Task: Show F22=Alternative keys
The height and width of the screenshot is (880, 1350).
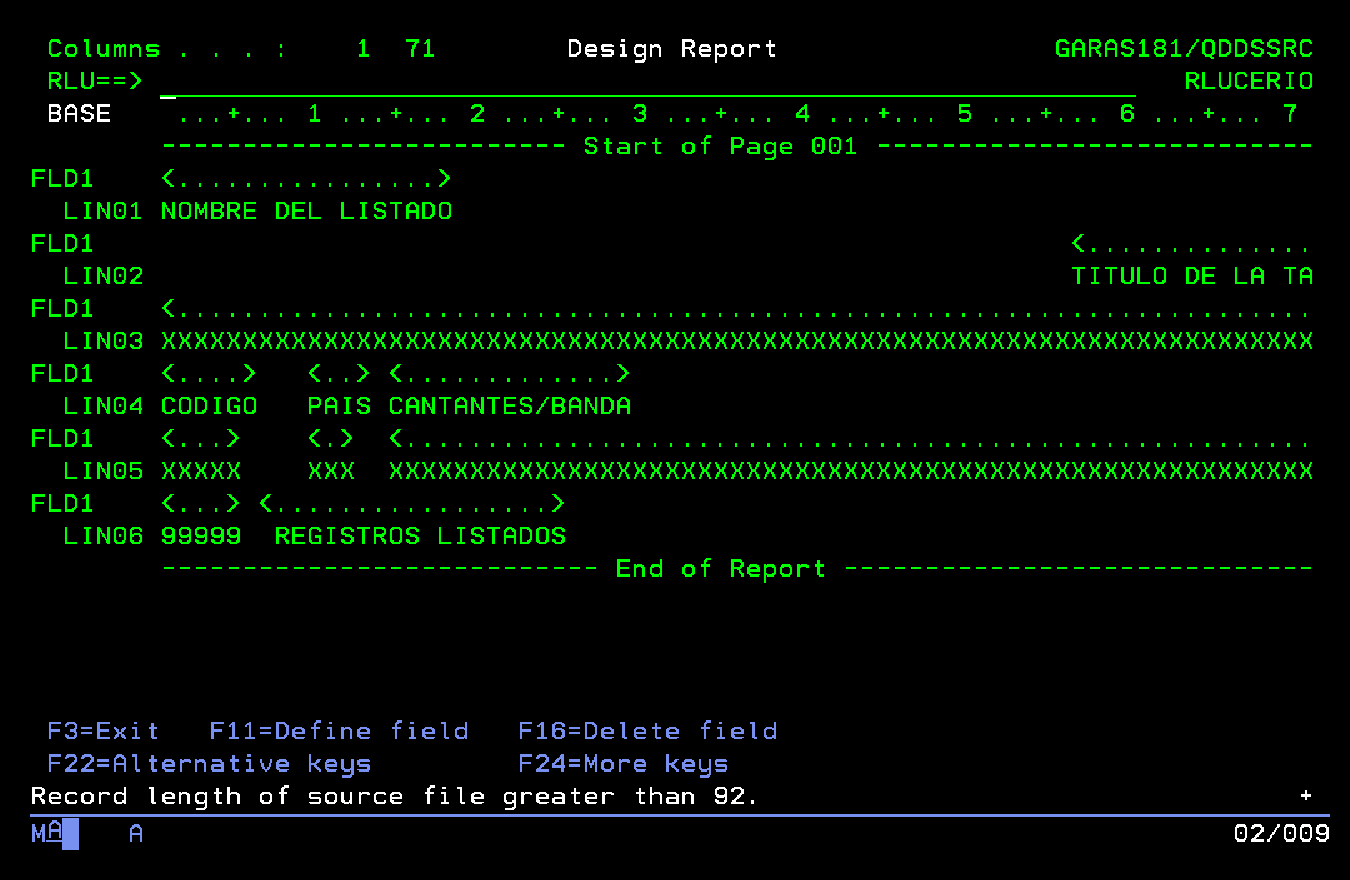Action: point(209,764)
